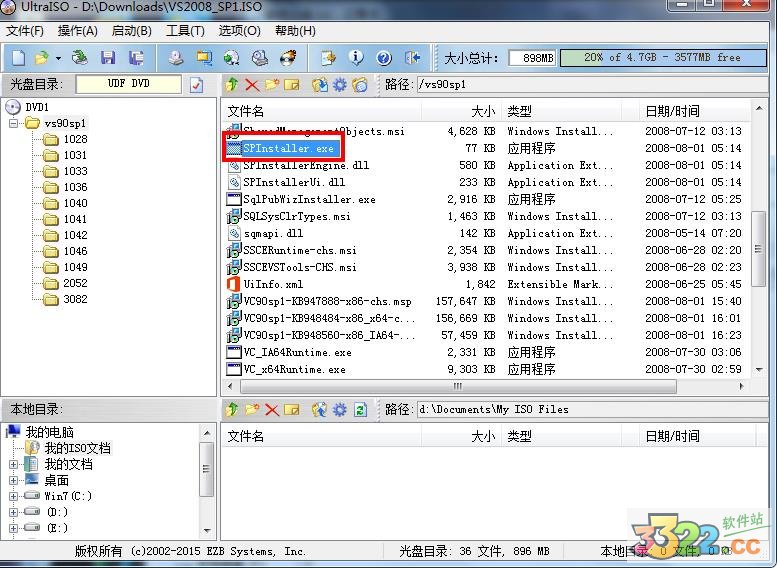The width and height of the screenshot is (777, 568).
Task: Open the 工具(T) menu
Action: [x=184, y=31]
